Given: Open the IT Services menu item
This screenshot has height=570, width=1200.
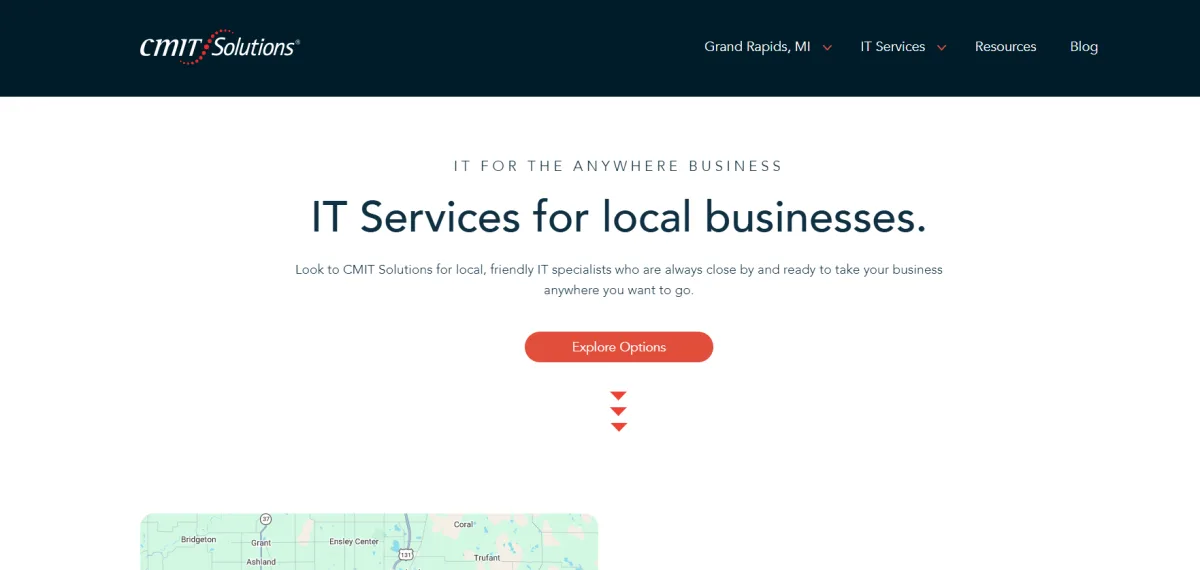Looking at the screenshot, I should pos(893,47).
